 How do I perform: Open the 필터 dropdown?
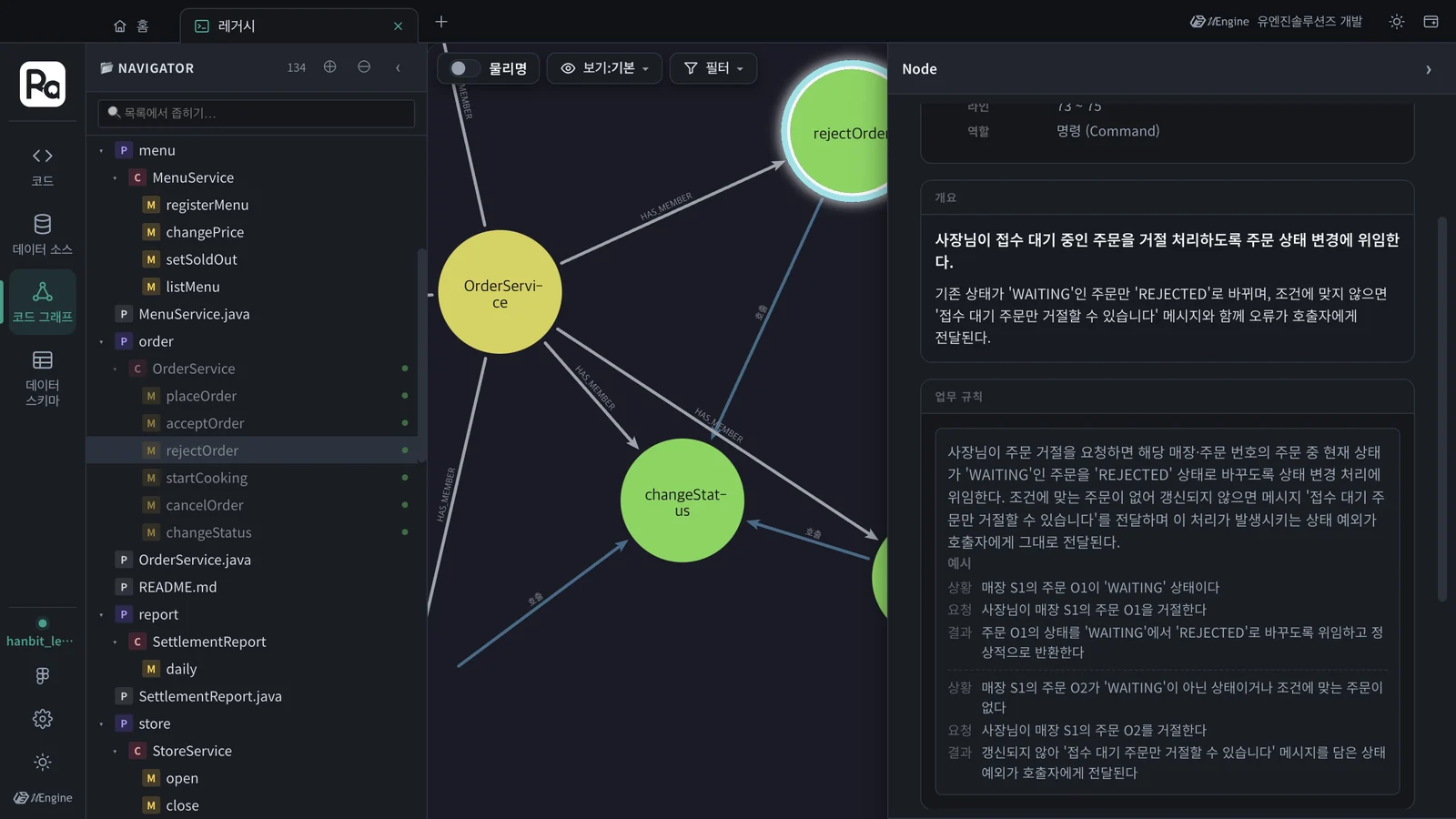[x=713, y=68]
